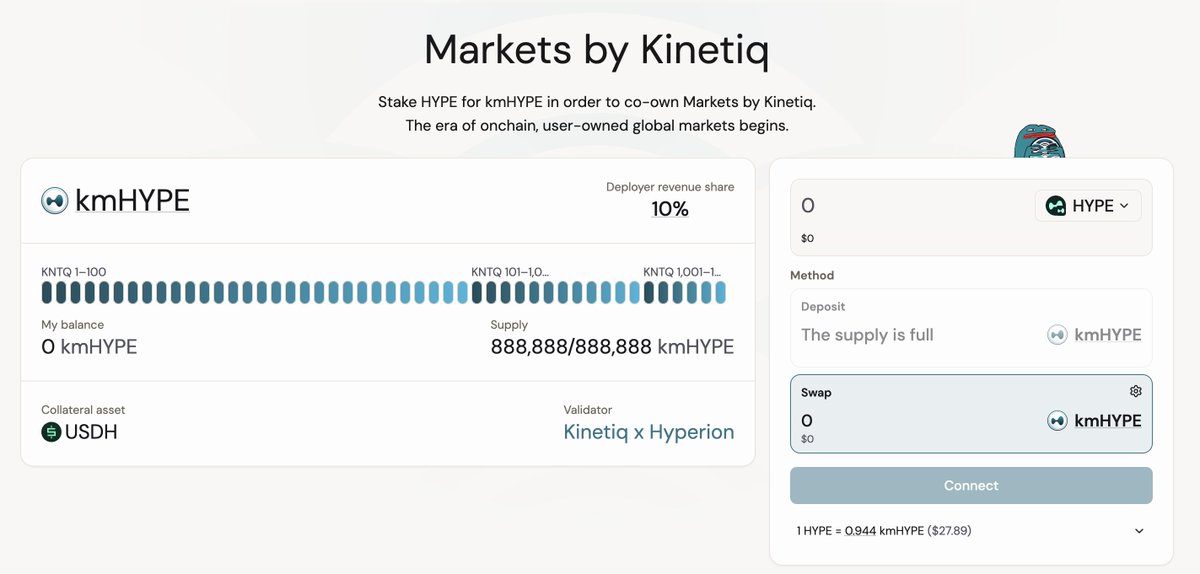The image size is (1200, 574).
Task: Click the 10% deployer revenue share
Action: click(670, 209)
